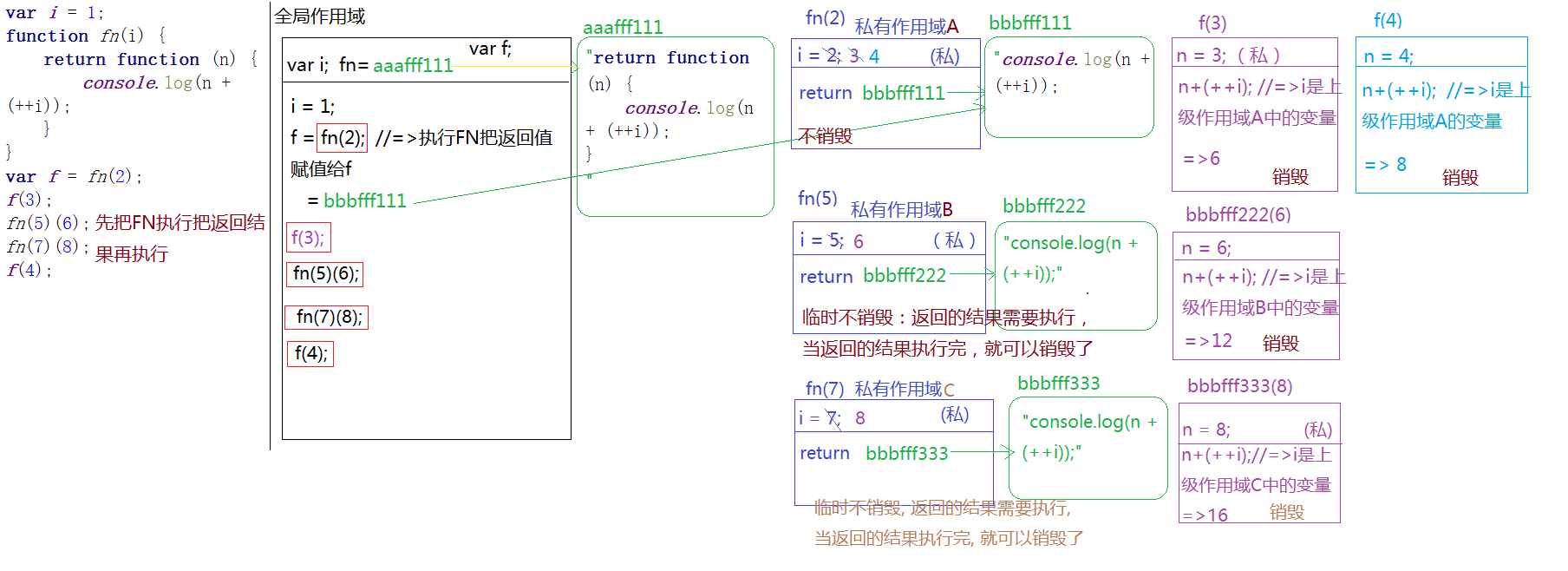
Task: Select the red-boxed fn(7)(8); statement
Action: pos(327,317)
